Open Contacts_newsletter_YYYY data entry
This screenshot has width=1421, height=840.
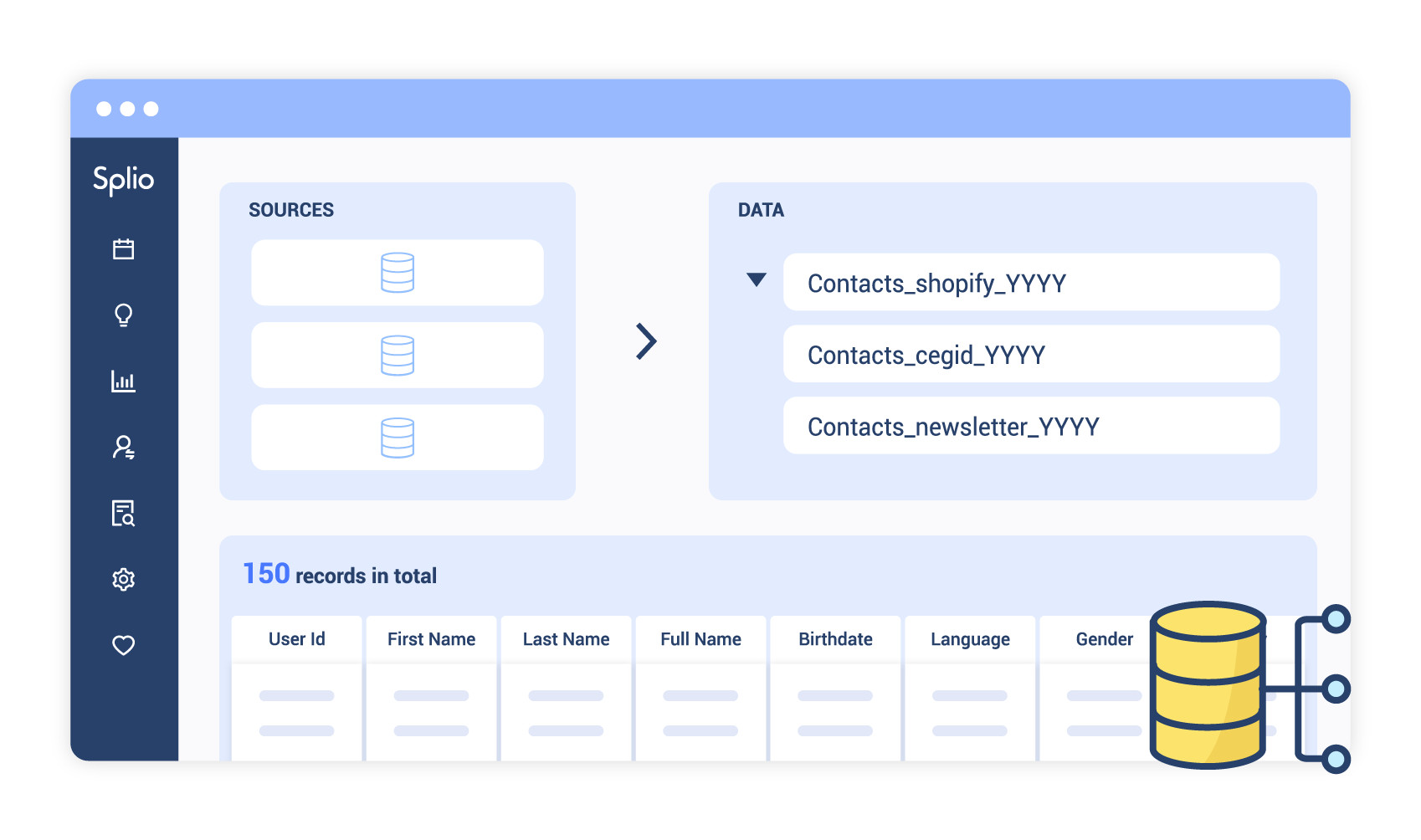[x=1031, y=426]
